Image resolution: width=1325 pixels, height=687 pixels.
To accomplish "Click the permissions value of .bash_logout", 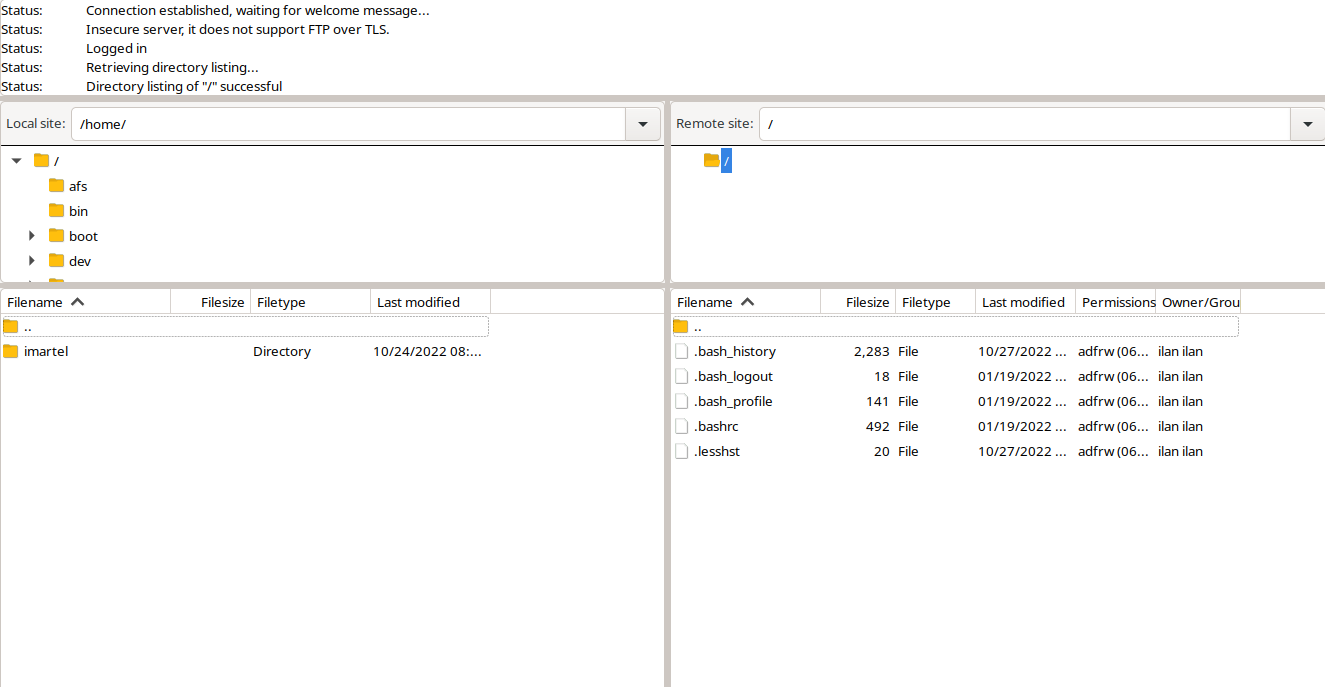I will 1114,377.
